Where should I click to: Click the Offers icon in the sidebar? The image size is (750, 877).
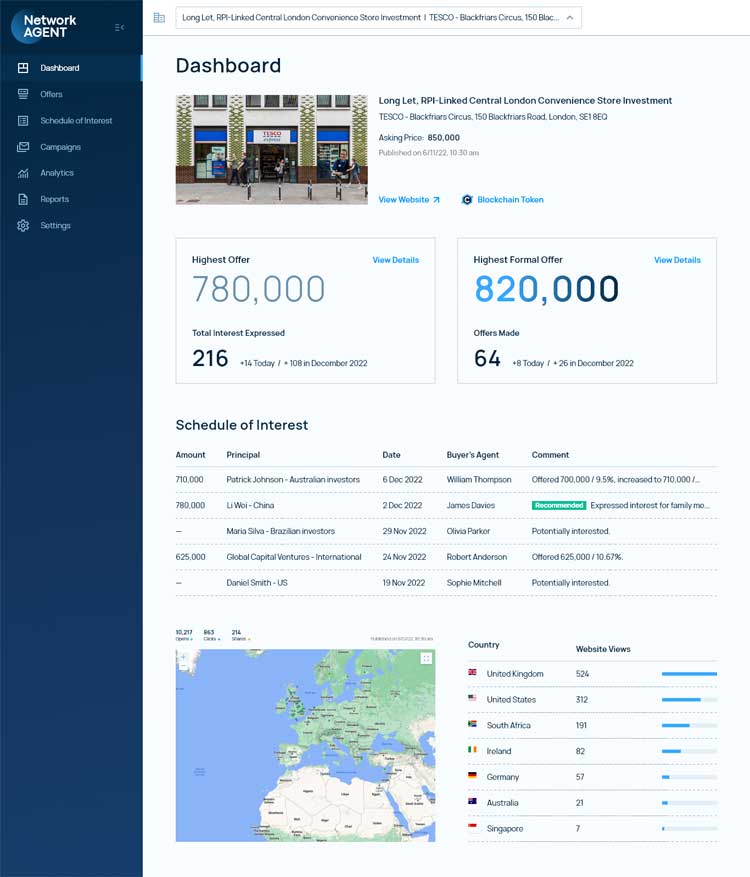(23, 94)
